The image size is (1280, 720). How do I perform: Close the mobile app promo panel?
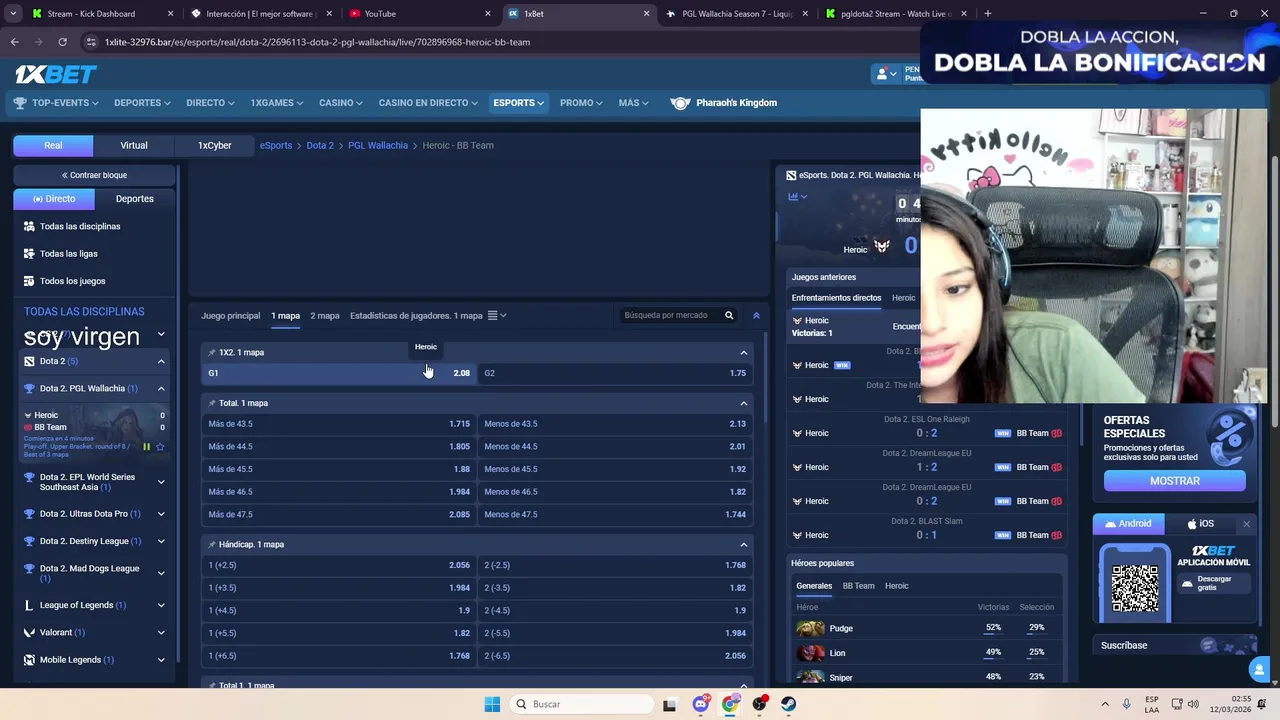point(1246,524)
